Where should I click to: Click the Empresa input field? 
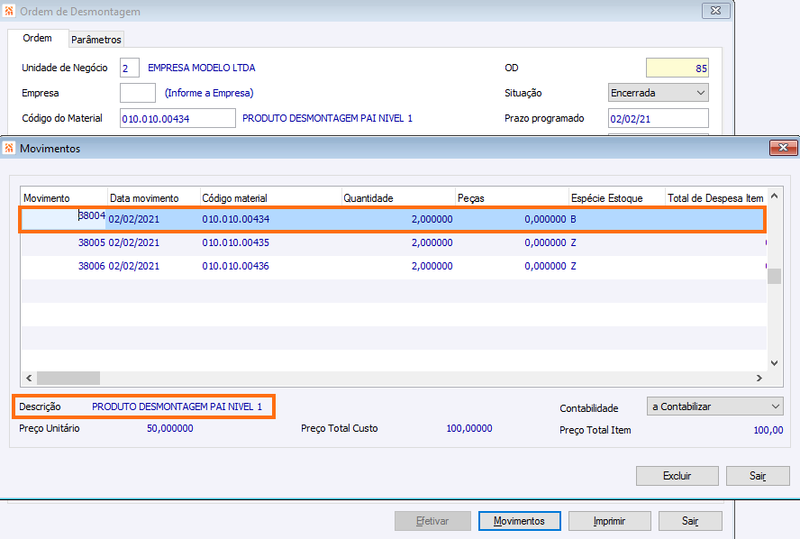137,93
